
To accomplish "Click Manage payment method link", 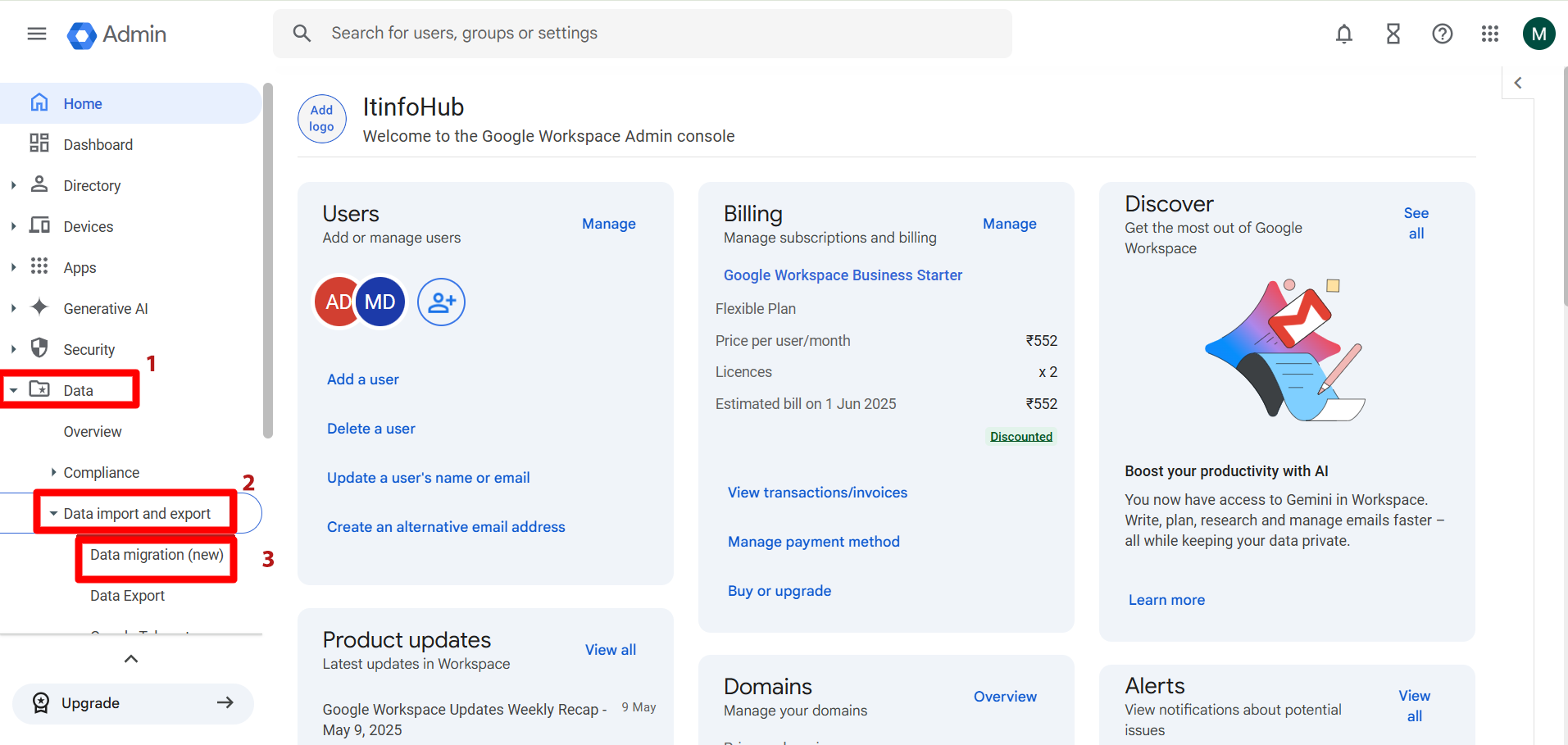I will (x=814, y=542).
